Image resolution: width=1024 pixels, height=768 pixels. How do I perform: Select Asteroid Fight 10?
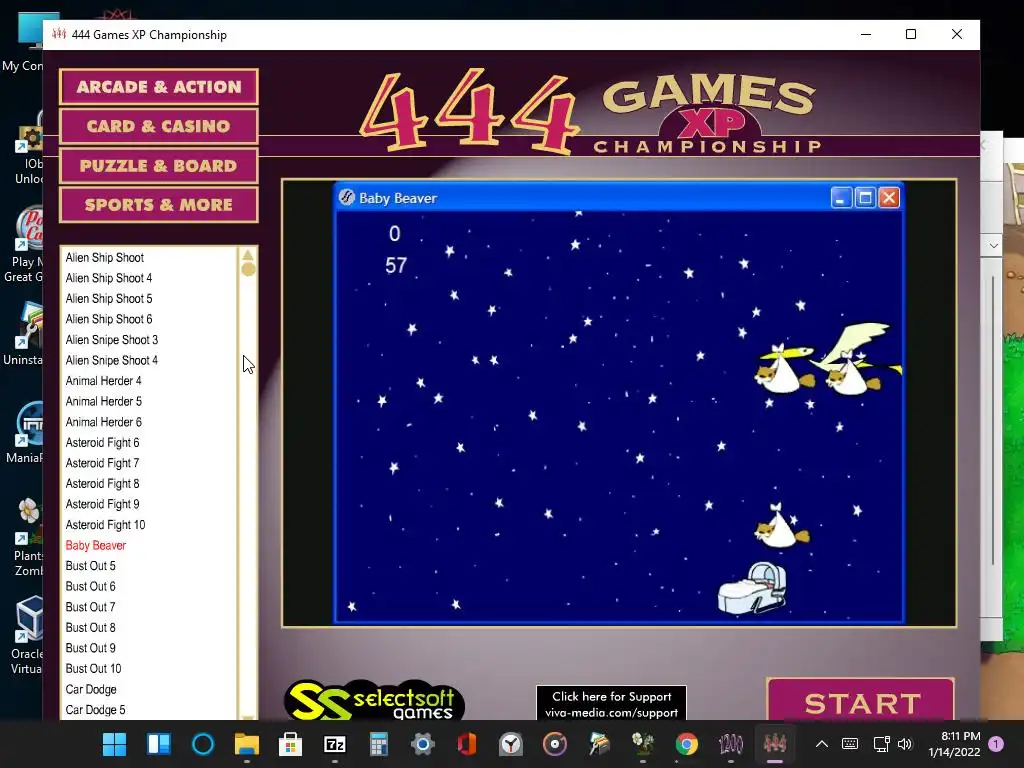105,525
